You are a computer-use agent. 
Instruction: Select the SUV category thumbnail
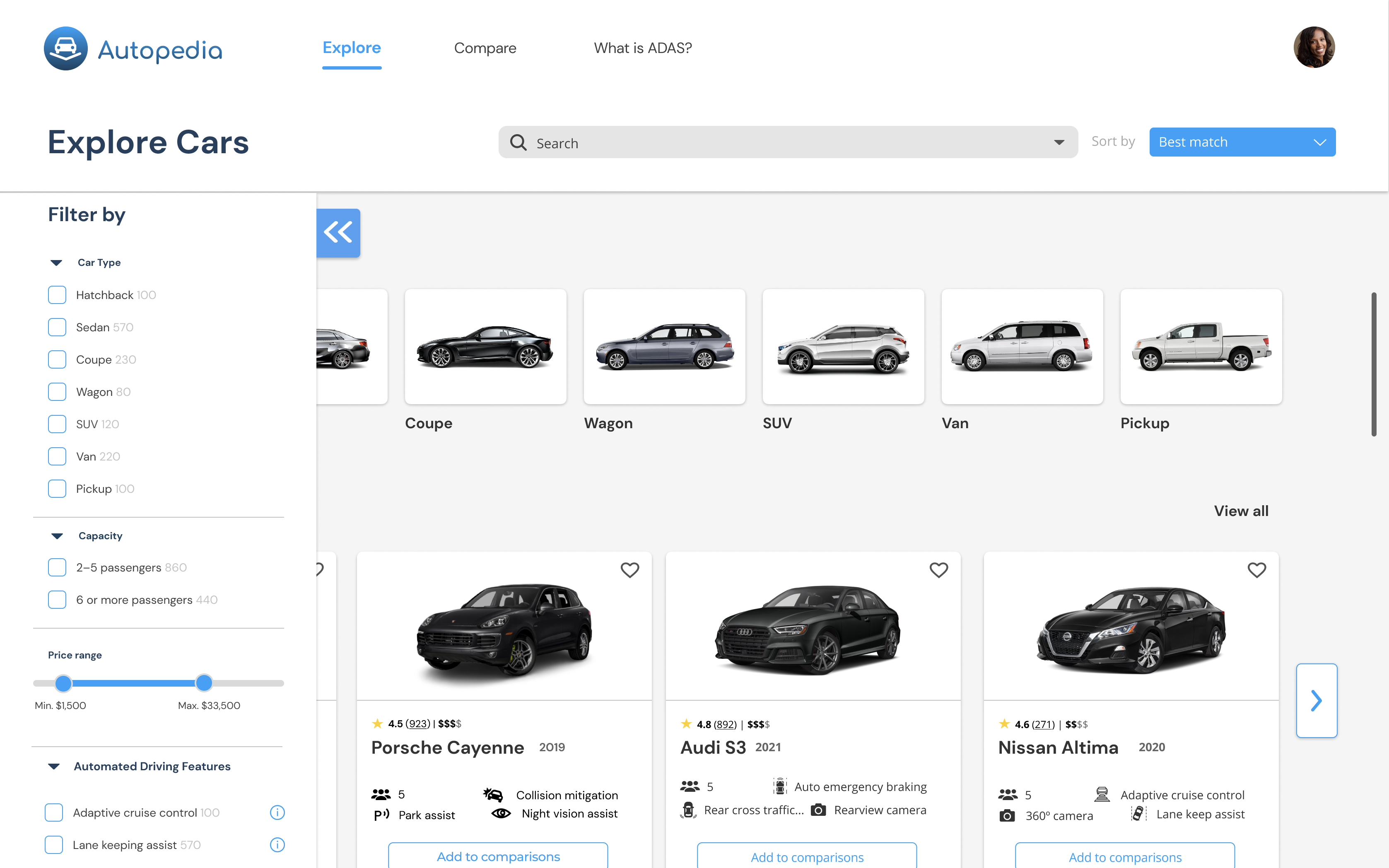pos(843,347)
